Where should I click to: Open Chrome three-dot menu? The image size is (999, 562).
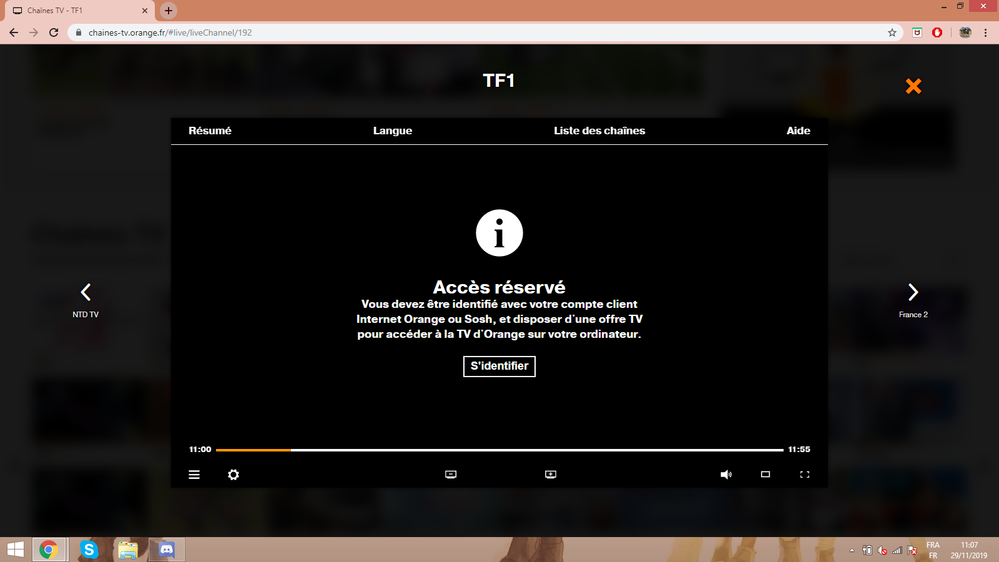point(986,32)
